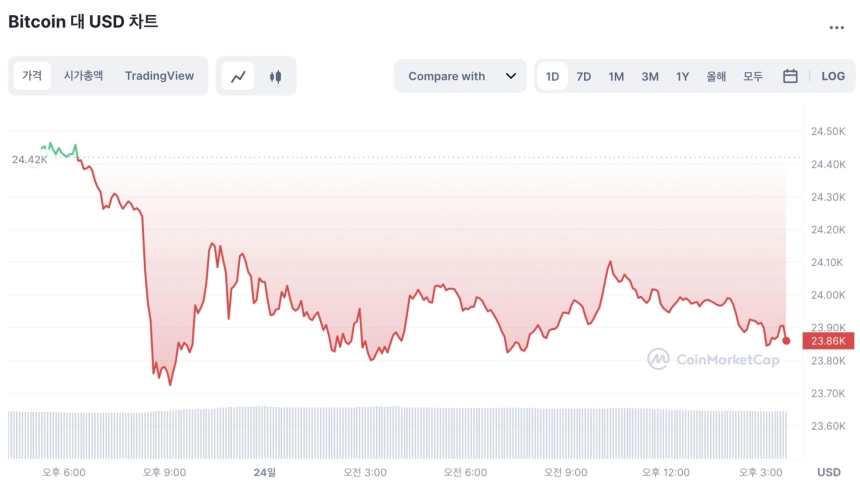Select the 1M time range
The height and width of the screenshot is (481, 860).
(x=616, y=76)
